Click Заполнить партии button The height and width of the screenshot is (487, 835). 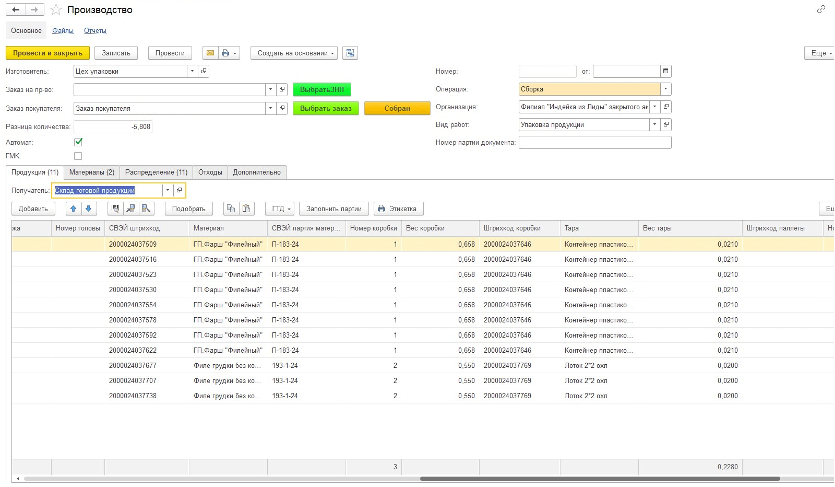point(334,209)
